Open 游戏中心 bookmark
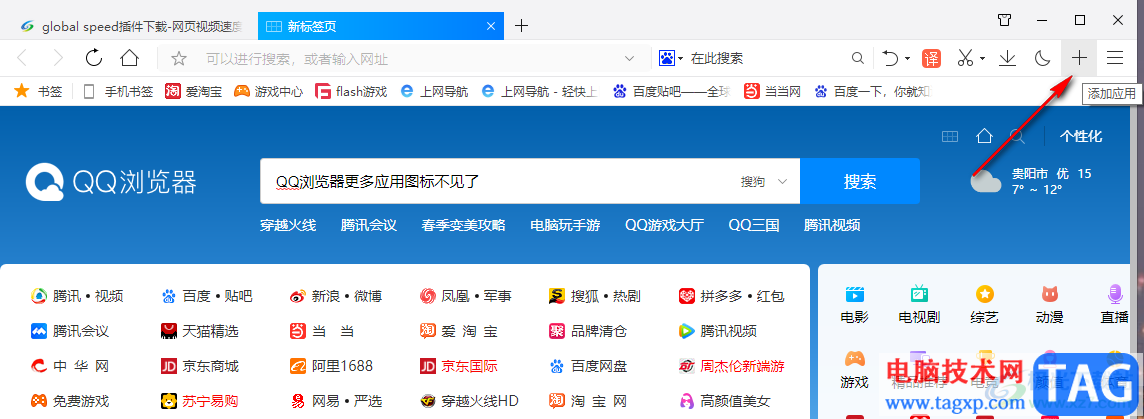1144x419 pixels. pyautogui.click(x=268, y=91)
